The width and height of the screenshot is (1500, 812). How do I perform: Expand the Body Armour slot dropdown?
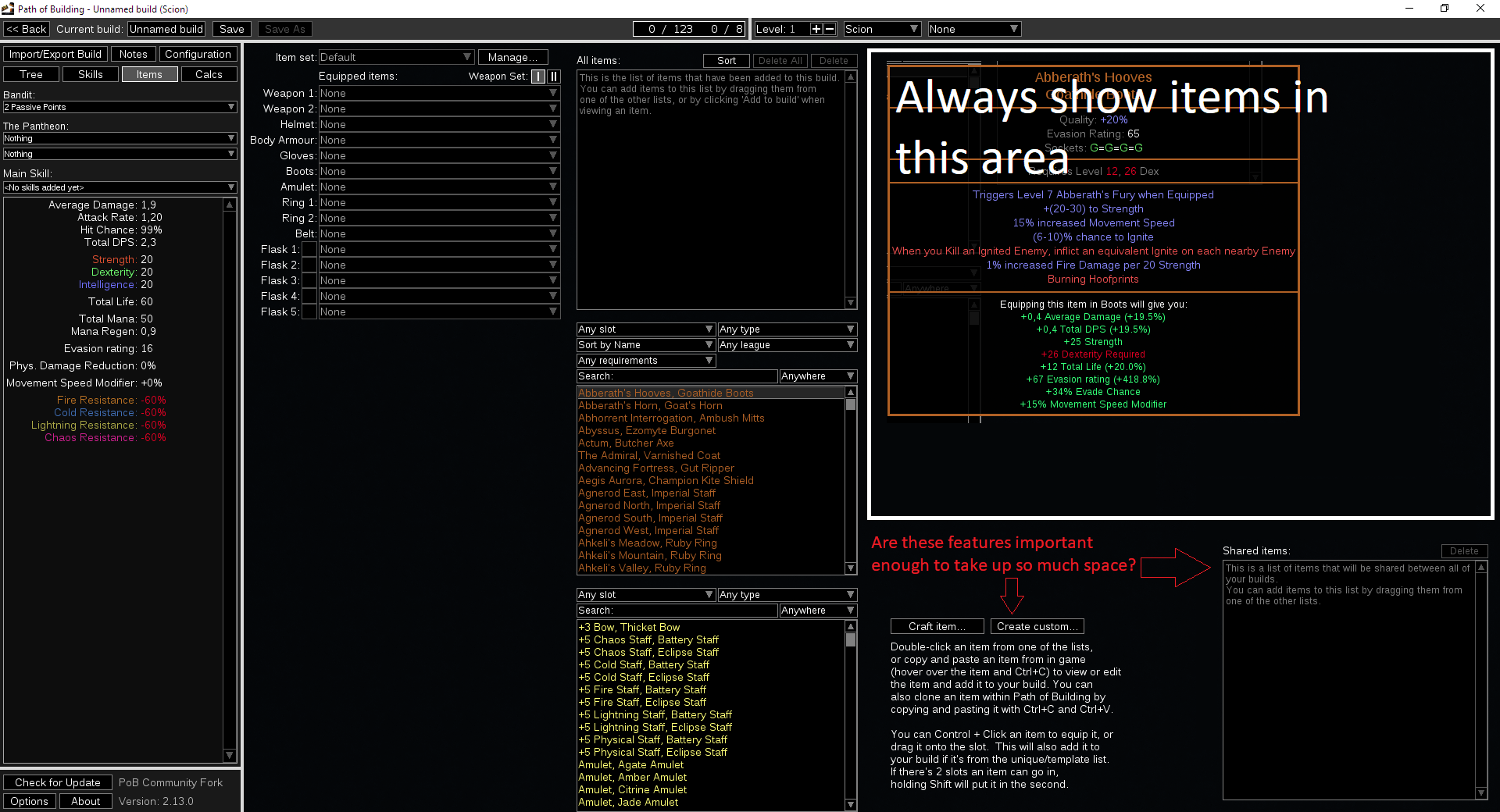coord(439,140)
